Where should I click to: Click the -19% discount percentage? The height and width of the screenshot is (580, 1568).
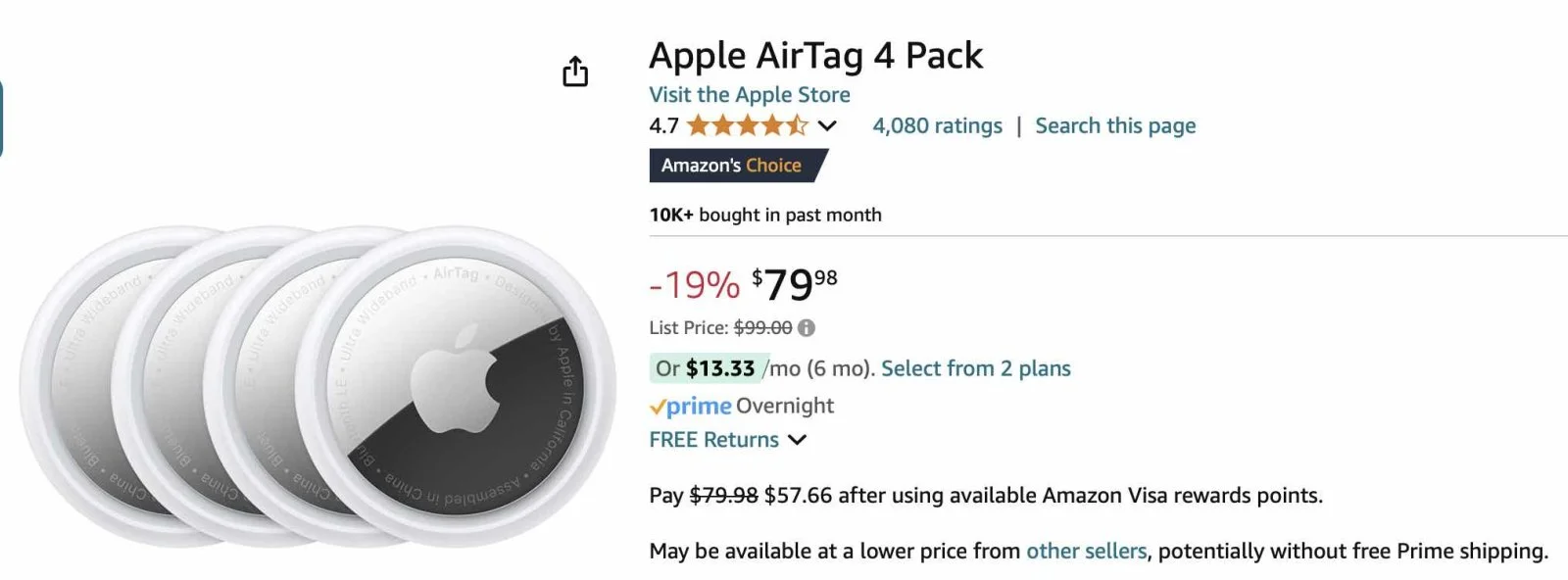(x=695, y=285)
